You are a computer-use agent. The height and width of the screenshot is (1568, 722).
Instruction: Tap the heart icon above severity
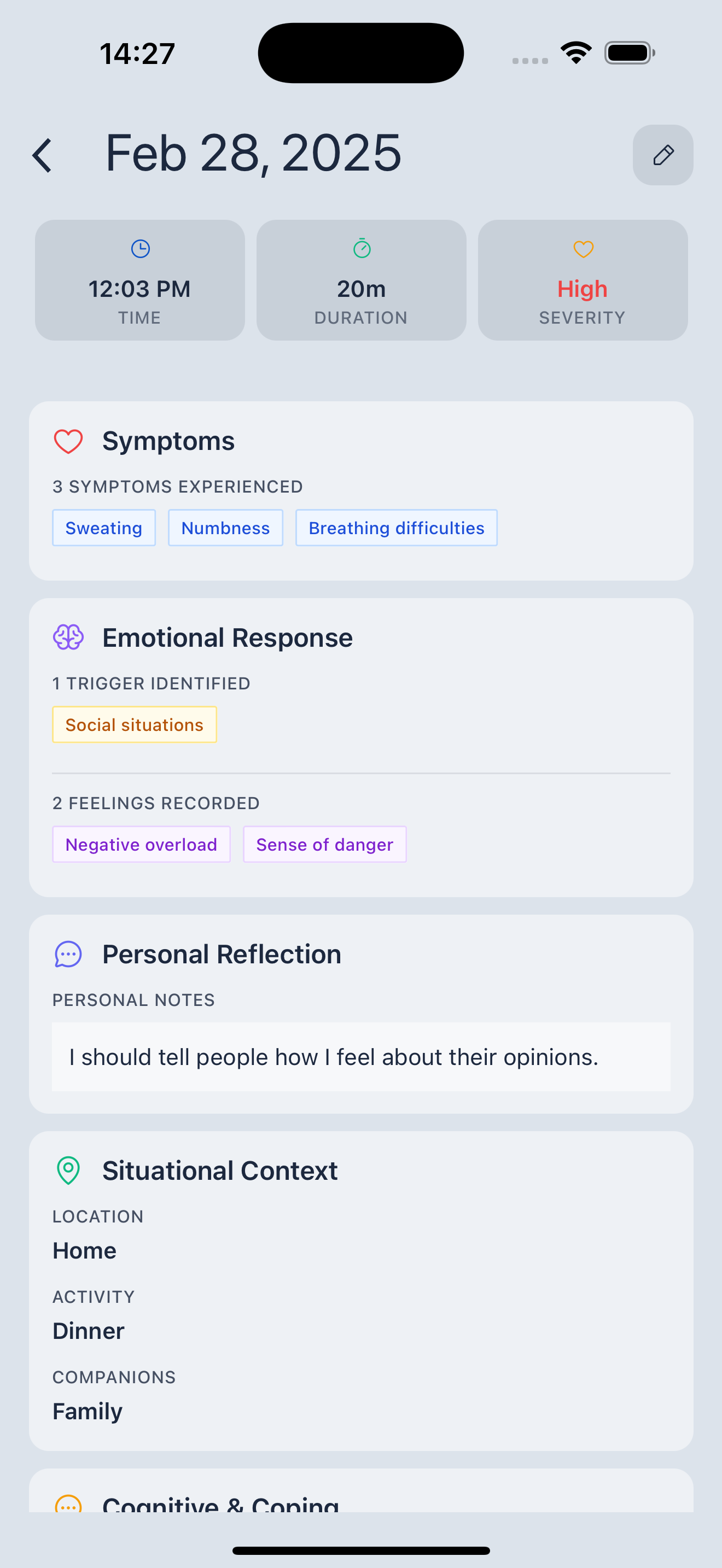[583, 249]
